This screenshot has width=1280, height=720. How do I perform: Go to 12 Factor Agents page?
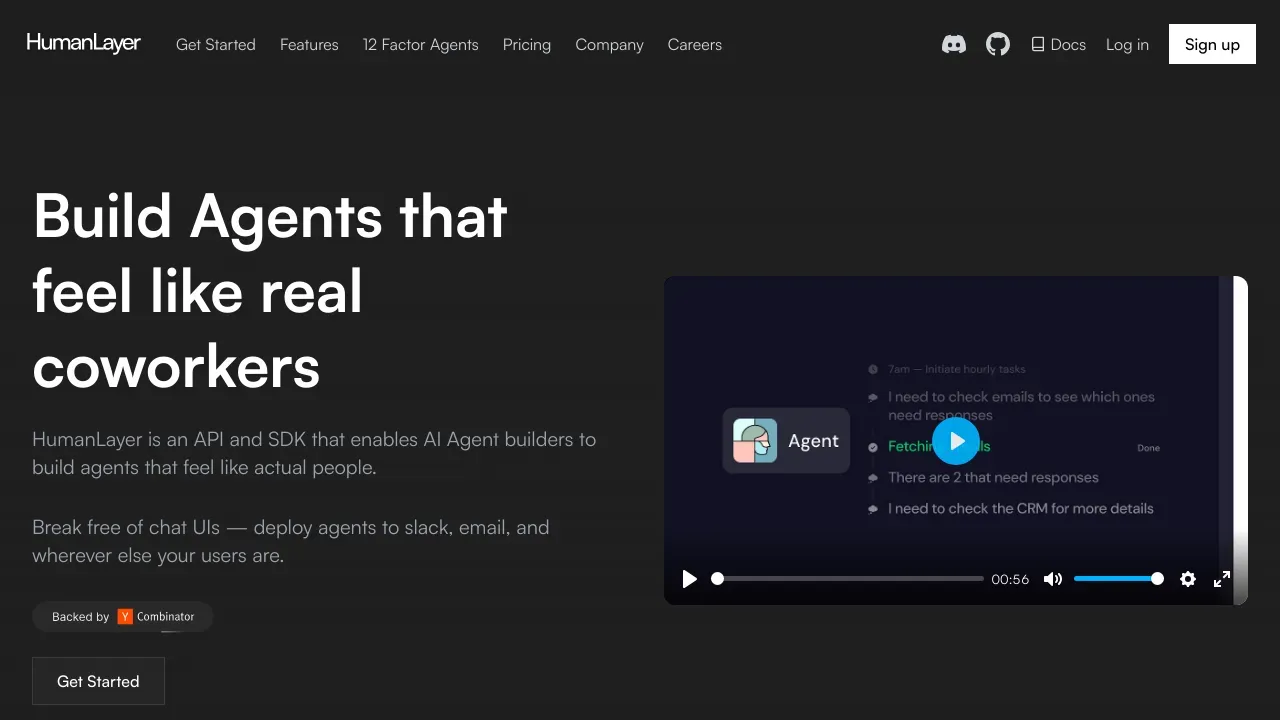click(421, 44)
